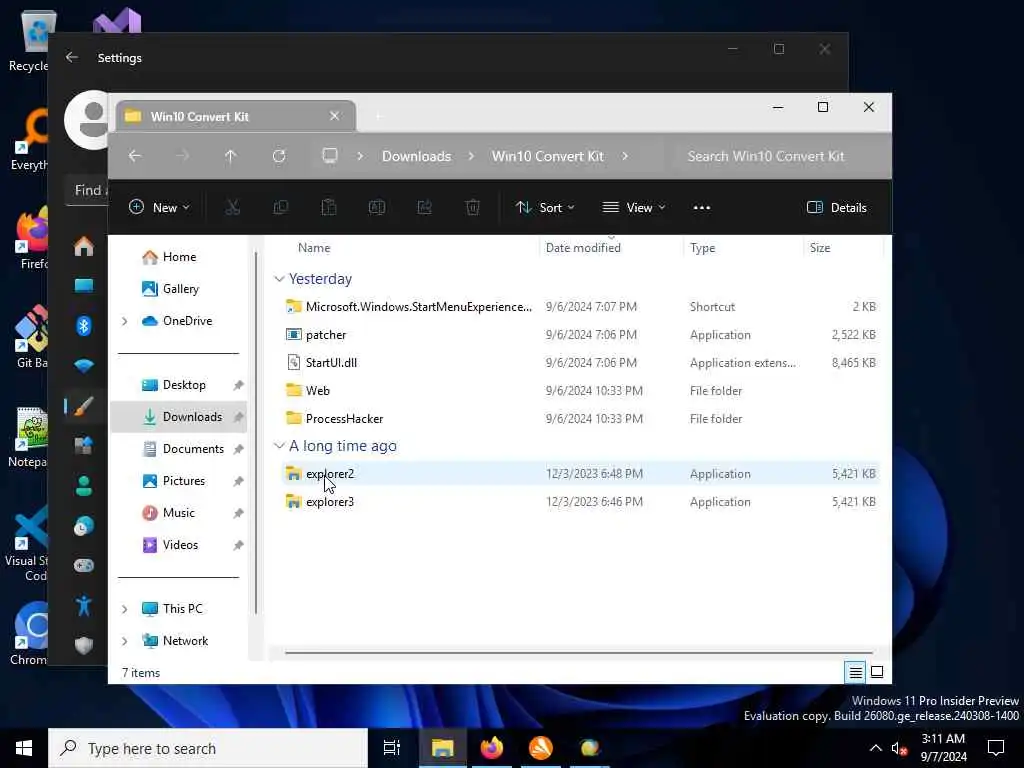
Task: Click the horizontal scrollbar in file list
Action: [579, 652]
